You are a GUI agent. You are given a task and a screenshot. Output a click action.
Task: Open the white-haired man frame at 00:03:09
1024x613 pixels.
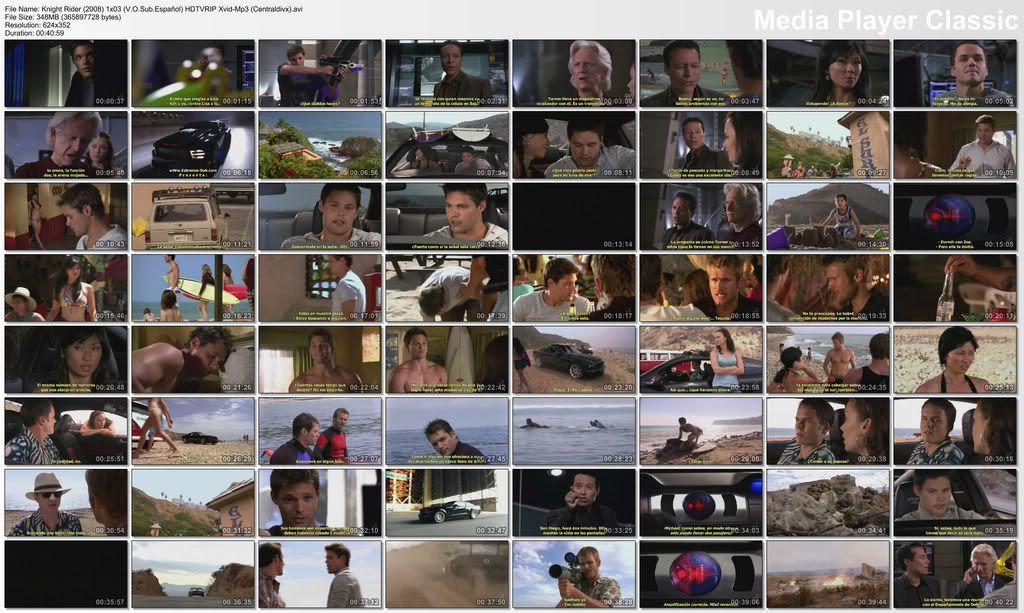(573, 73)
